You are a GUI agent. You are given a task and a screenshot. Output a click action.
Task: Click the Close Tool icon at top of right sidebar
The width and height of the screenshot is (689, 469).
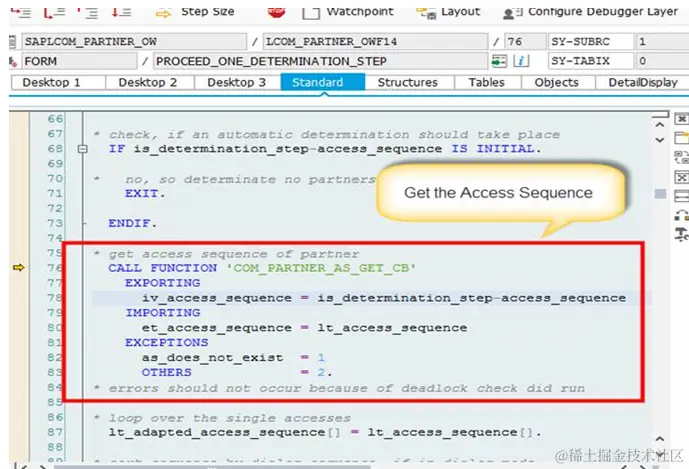click(681, 119)
